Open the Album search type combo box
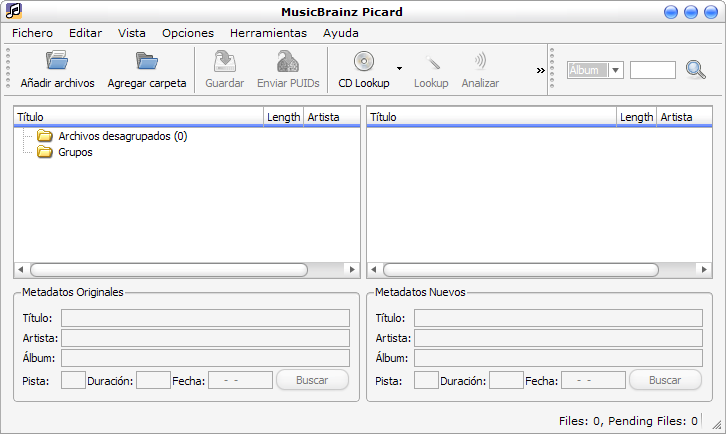The width and height of the screenshot is (726, 434). 595,70
